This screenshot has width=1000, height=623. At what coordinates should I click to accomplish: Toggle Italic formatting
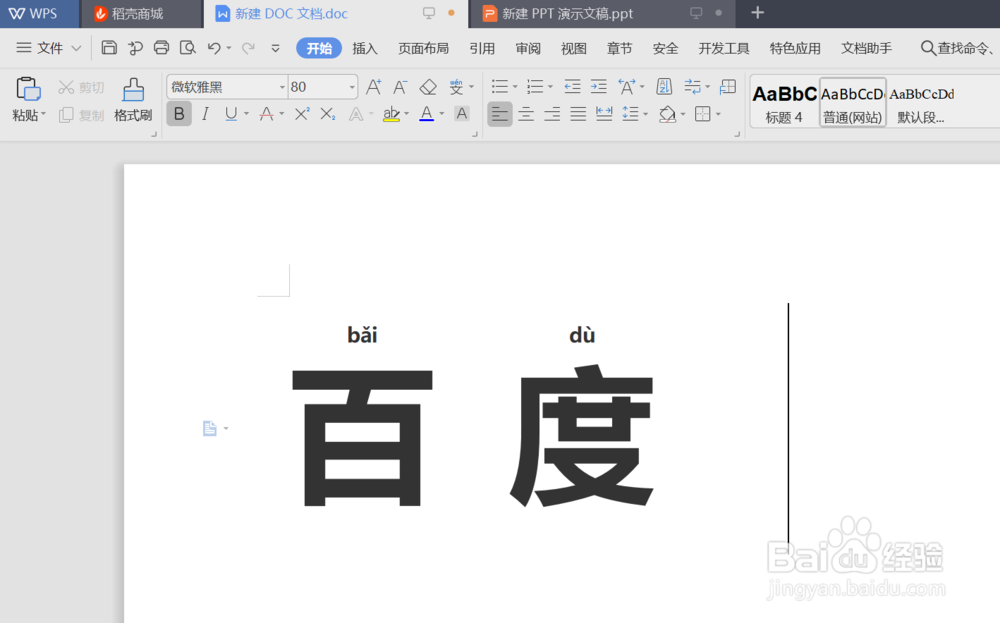click(205, 114)
